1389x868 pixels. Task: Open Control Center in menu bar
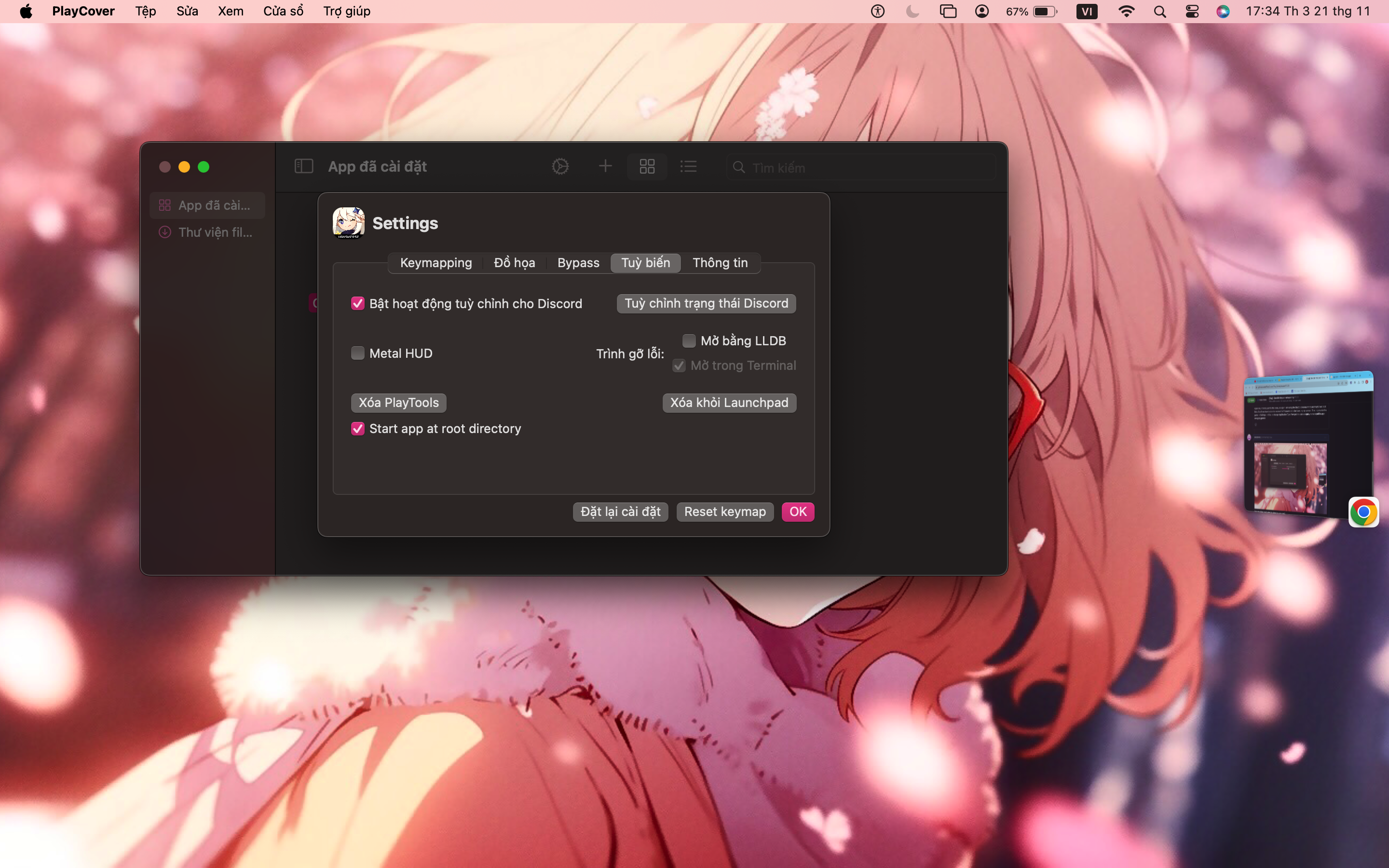[1192, 12]
